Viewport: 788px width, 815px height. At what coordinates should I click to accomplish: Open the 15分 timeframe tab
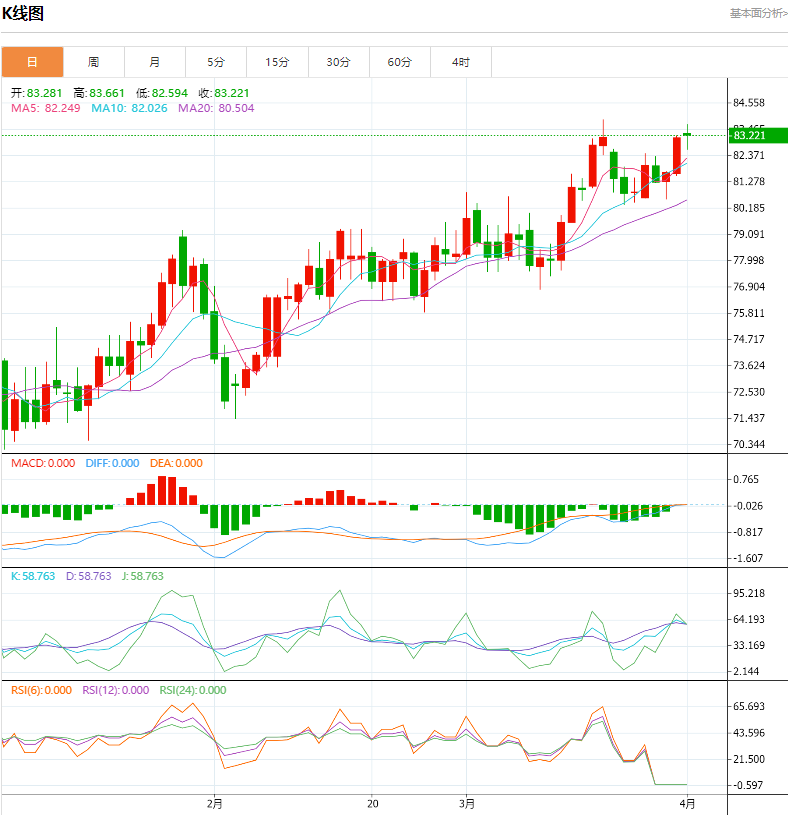pyautogui.click(x=277, y=62)
